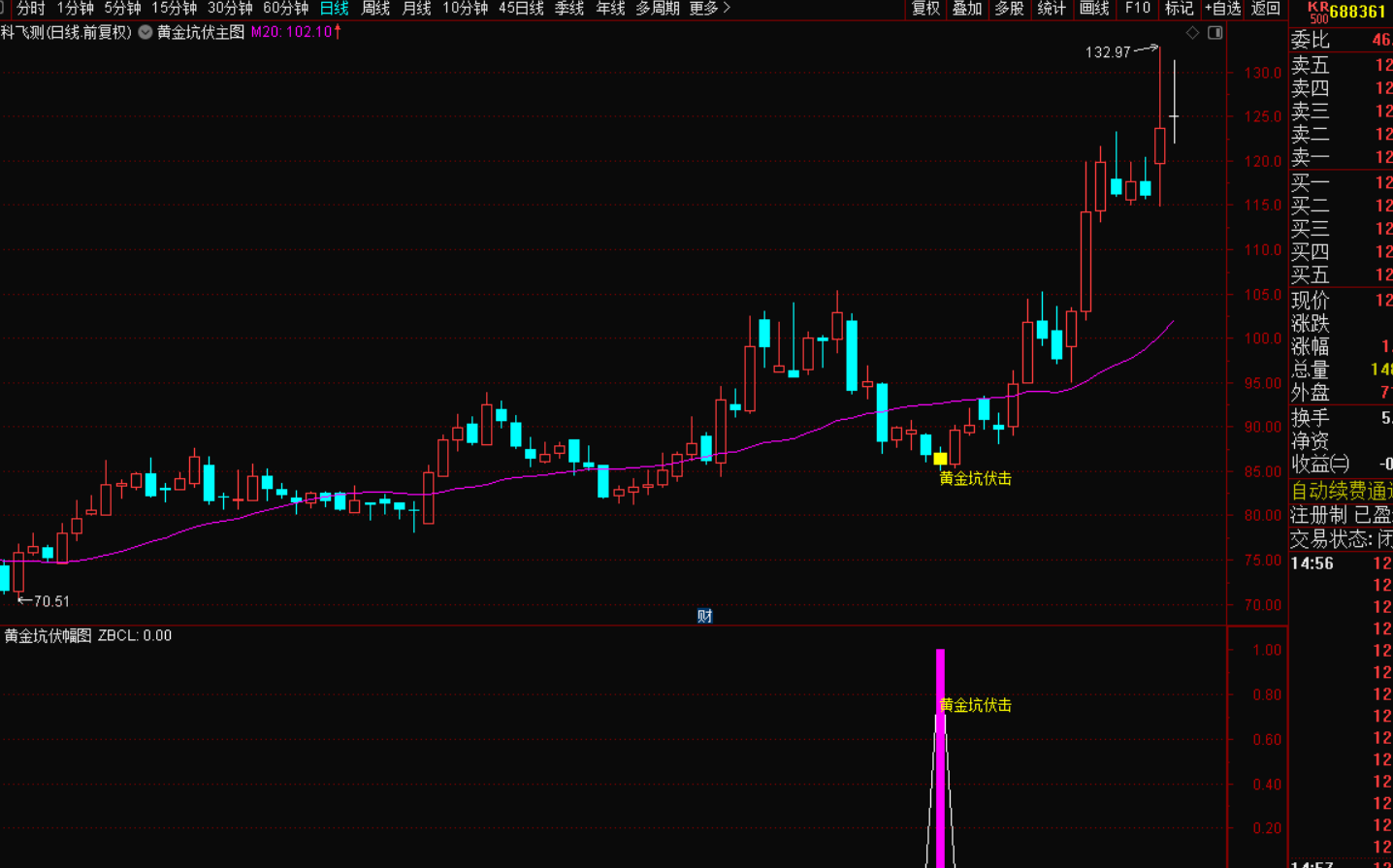This screenshot has width=1393, height=868.
Task: Toggle the side panel layout icon
Action: [x=1215, y=33]
